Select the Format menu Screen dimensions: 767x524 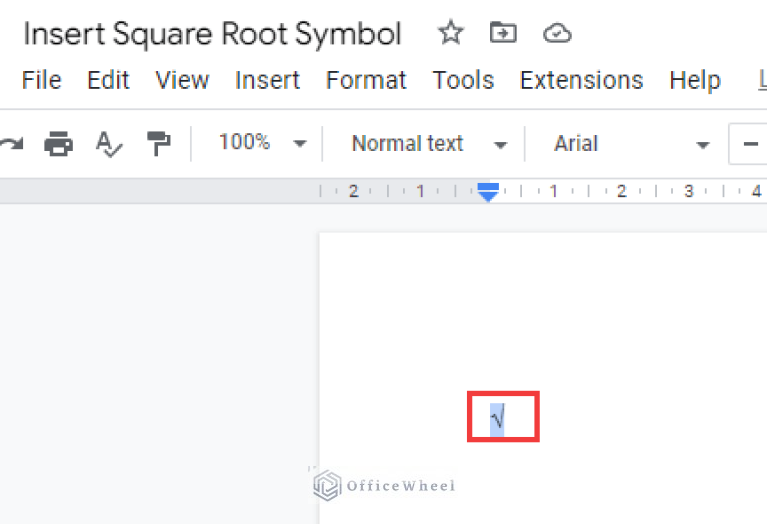pyautogui.click(x=366, y=80)
